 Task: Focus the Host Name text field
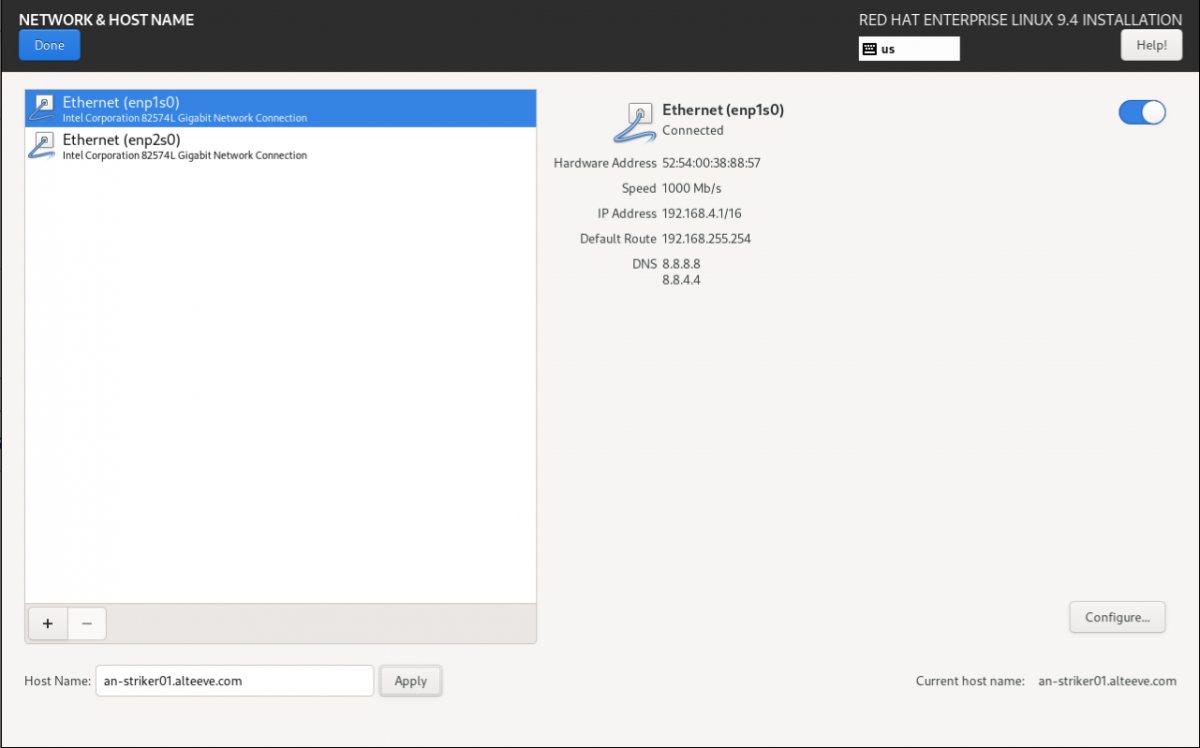tap(234, 681)
